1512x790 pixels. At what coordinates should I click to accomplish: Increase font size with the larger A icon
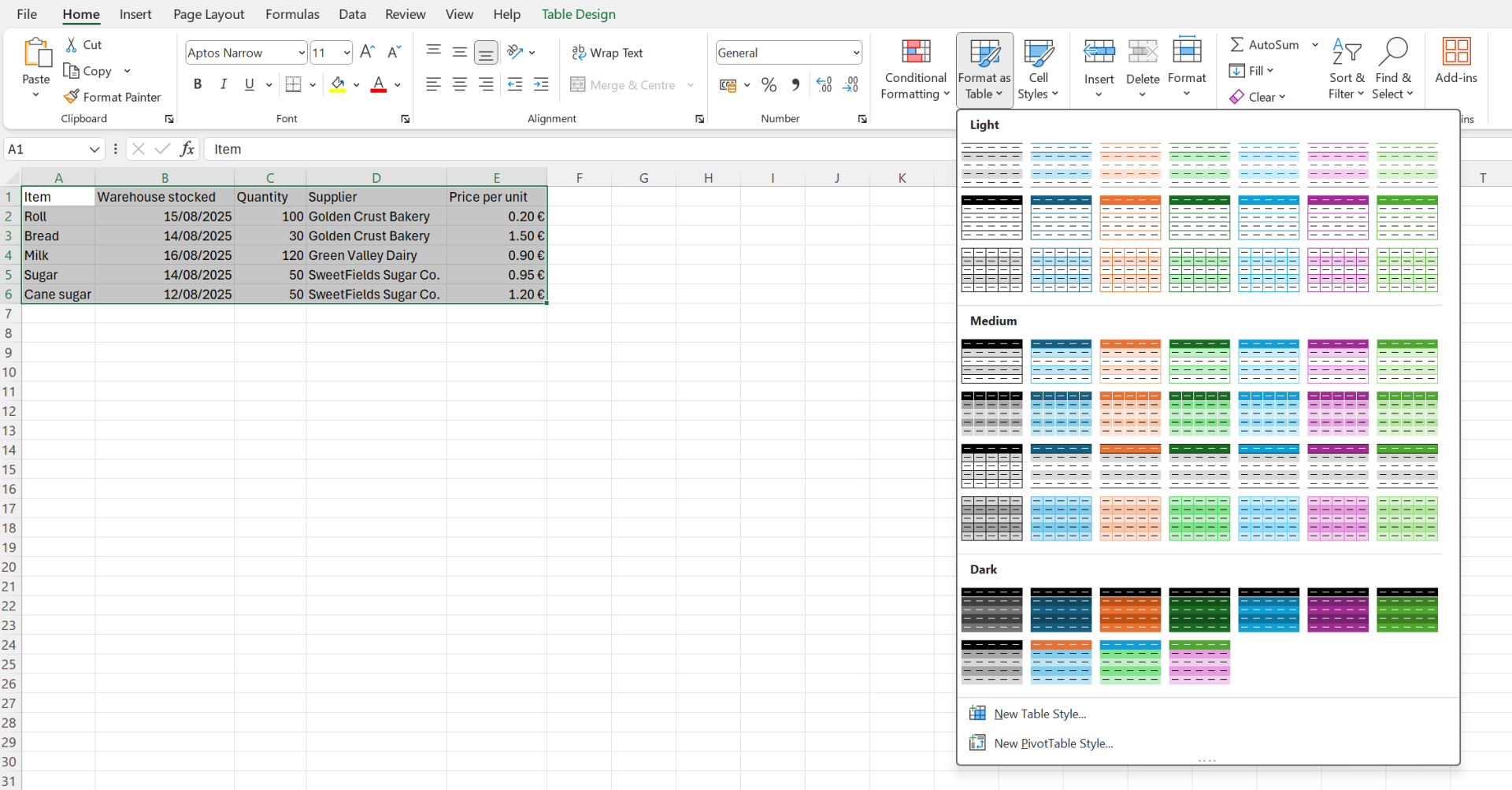coord(367,53)
